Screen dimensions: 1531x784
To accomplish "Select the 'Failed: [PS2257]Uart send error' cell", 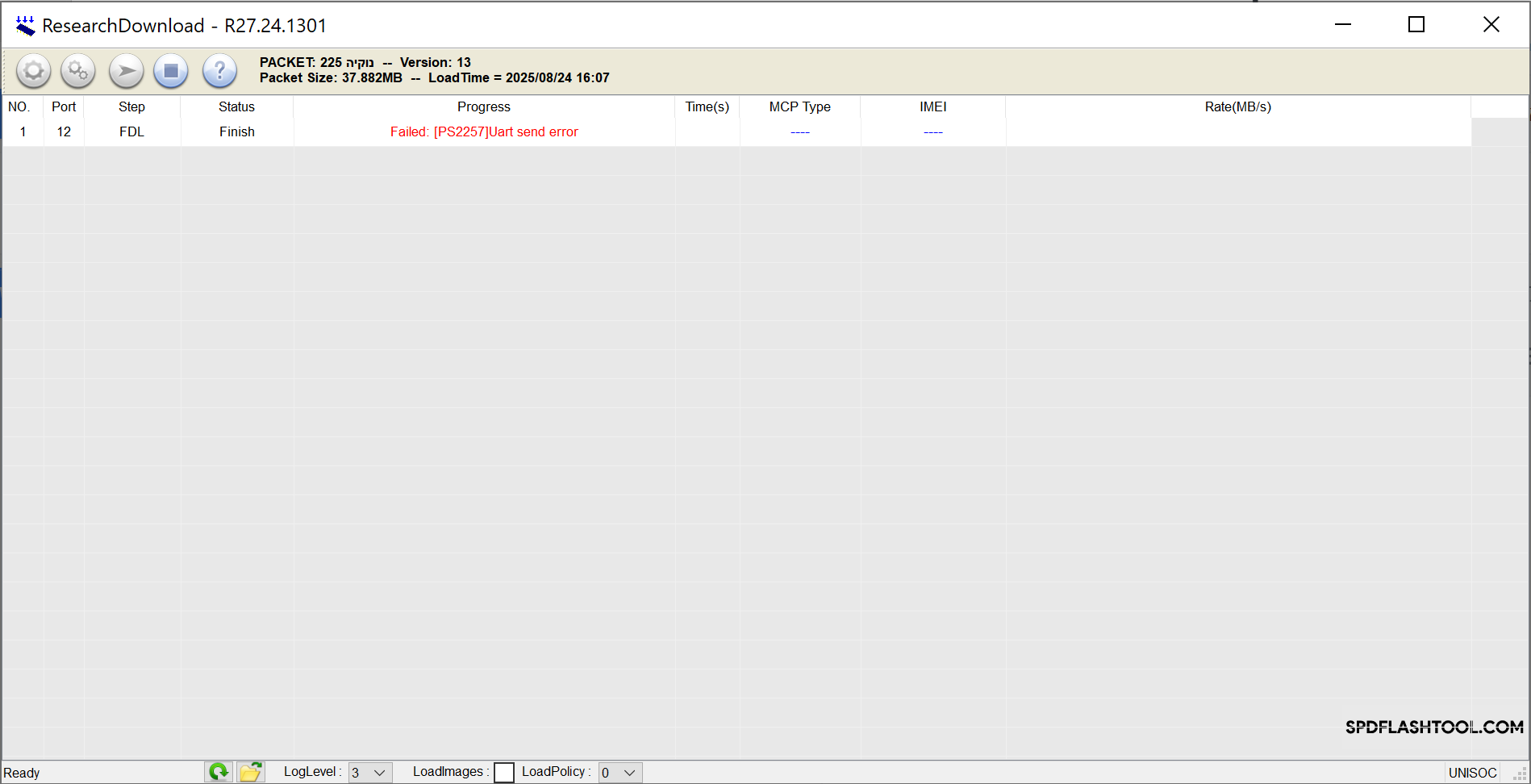I will (484, 131).
